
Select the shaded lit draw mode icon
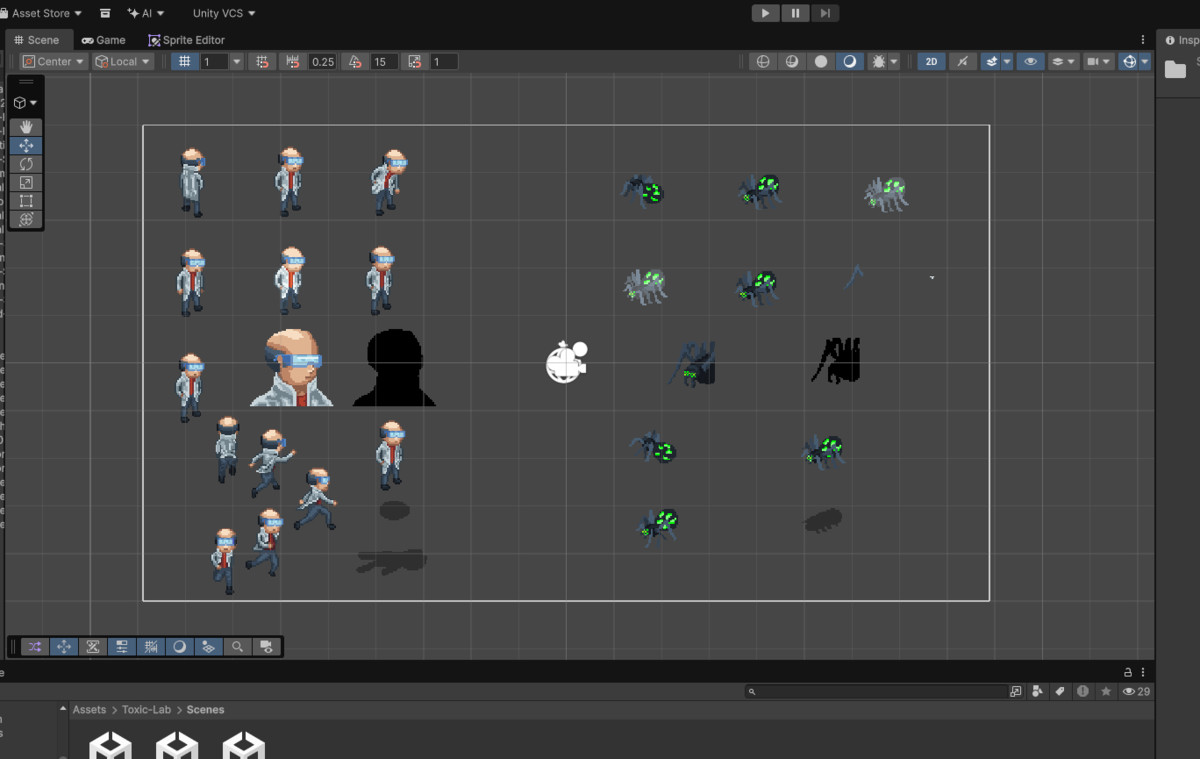pos(849,61)
